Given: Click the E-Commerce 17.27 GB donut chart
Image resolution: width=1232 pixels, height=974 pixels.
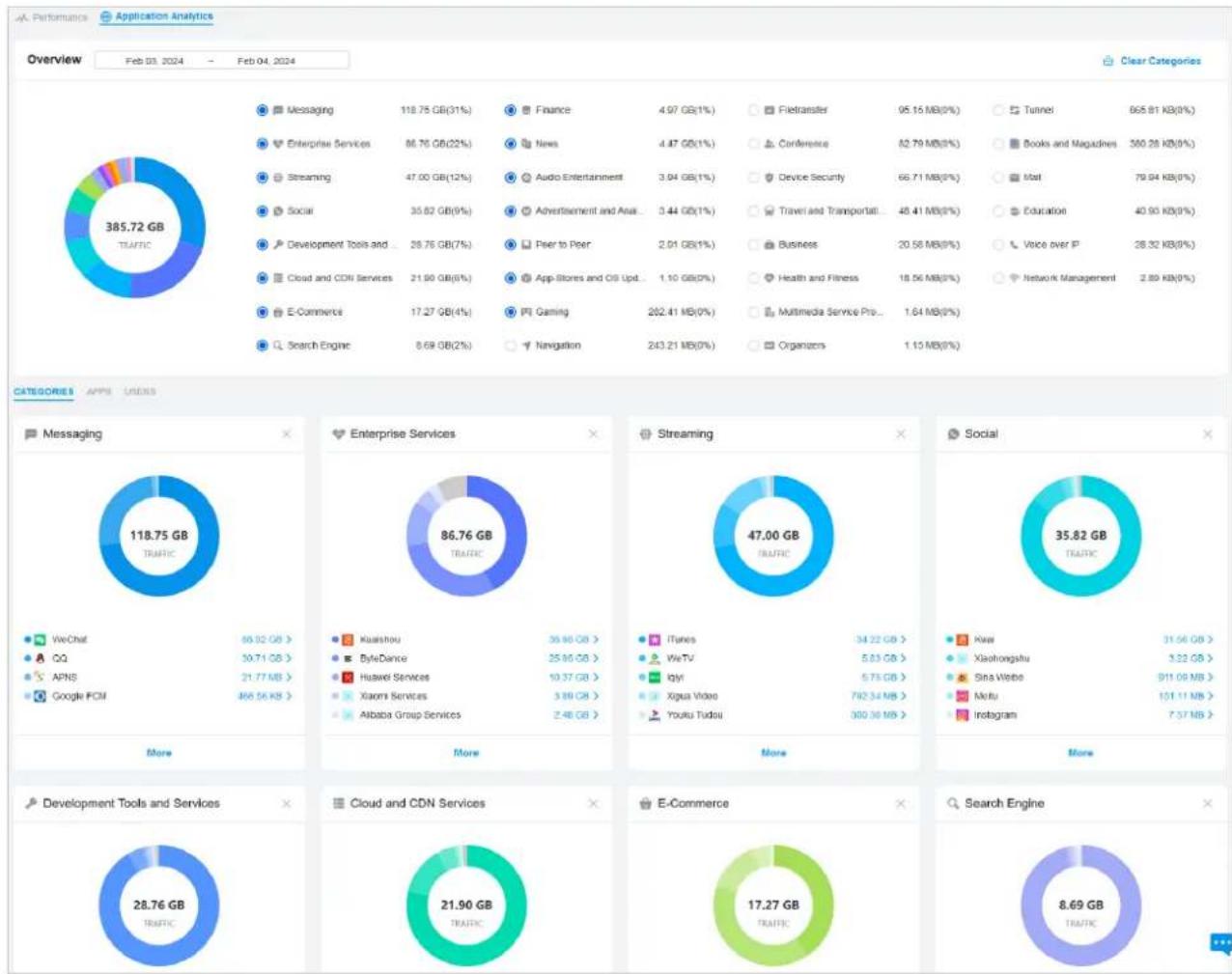Looking at the screenshot, I should (773, 905).
